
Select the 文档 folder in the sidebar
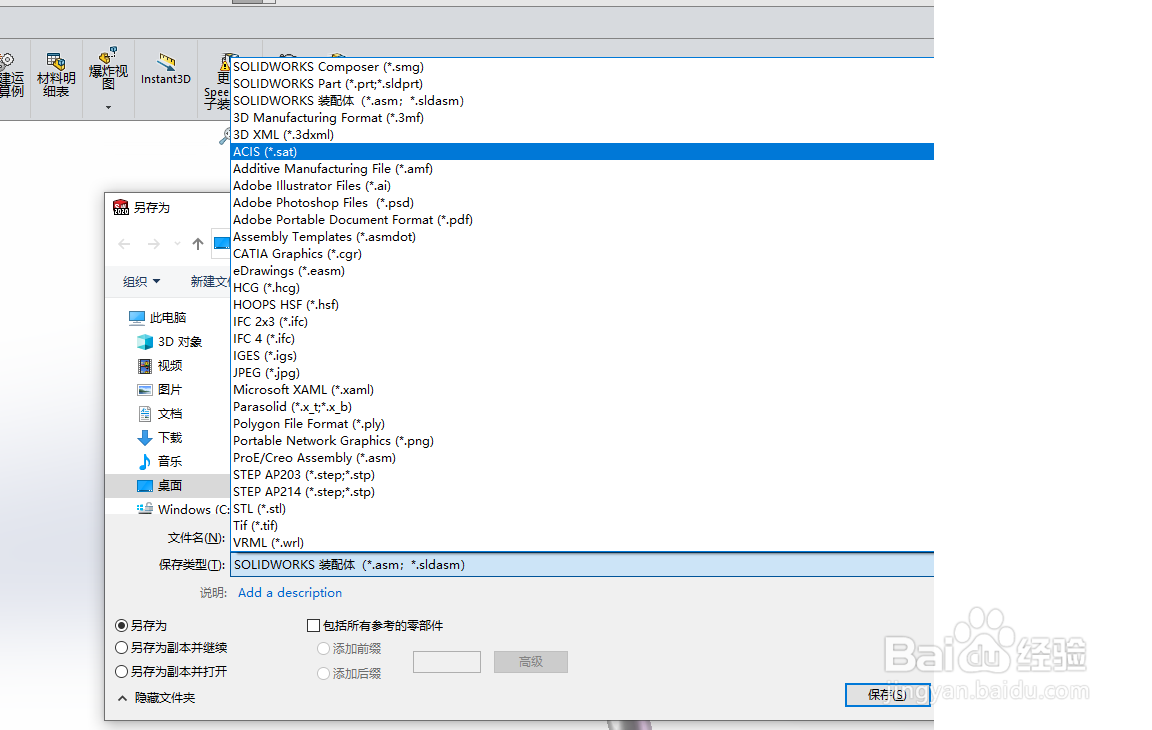160,413
